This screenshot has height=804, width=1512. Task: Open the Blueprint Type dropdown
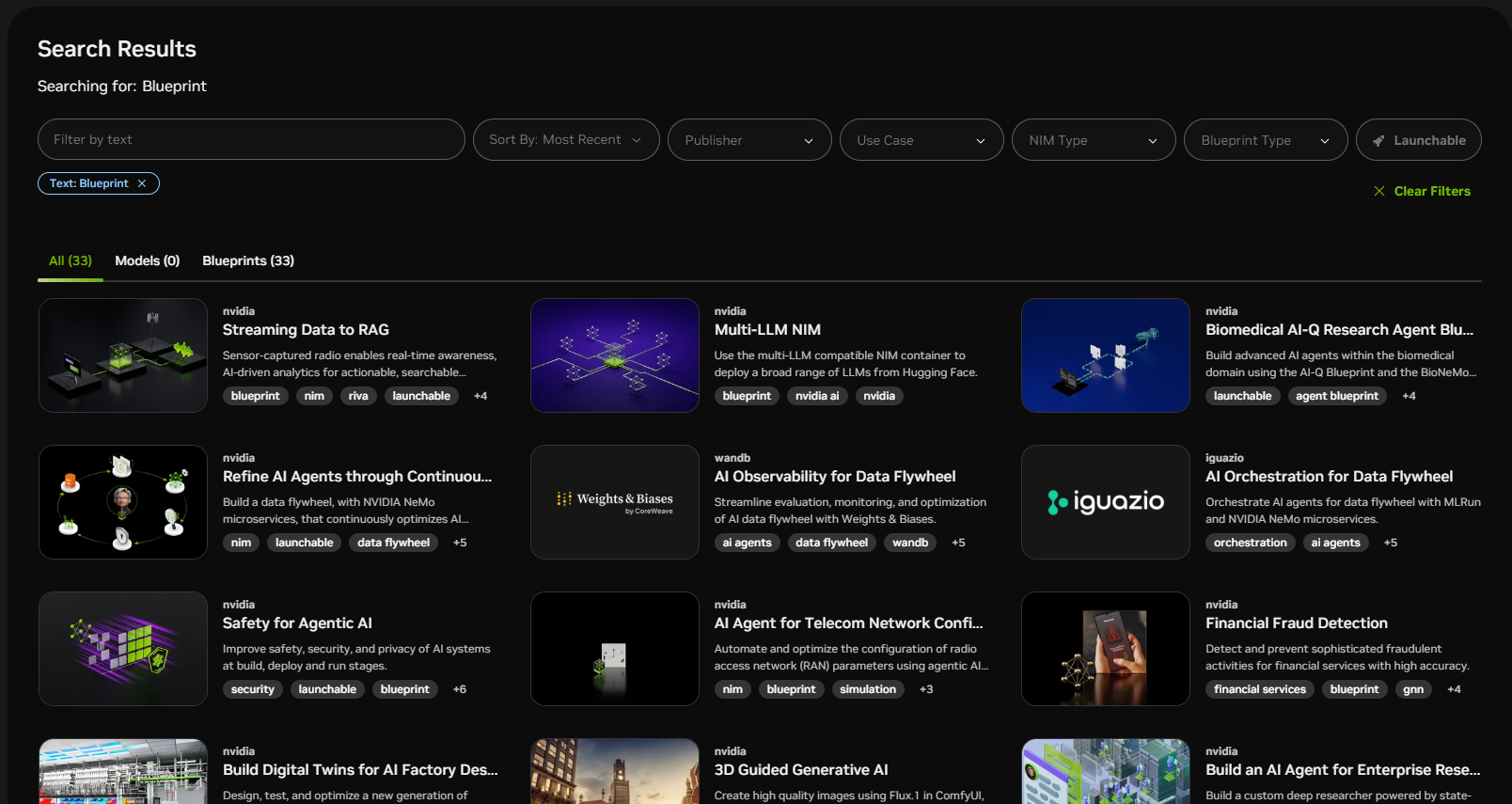tap(1266, 140)
